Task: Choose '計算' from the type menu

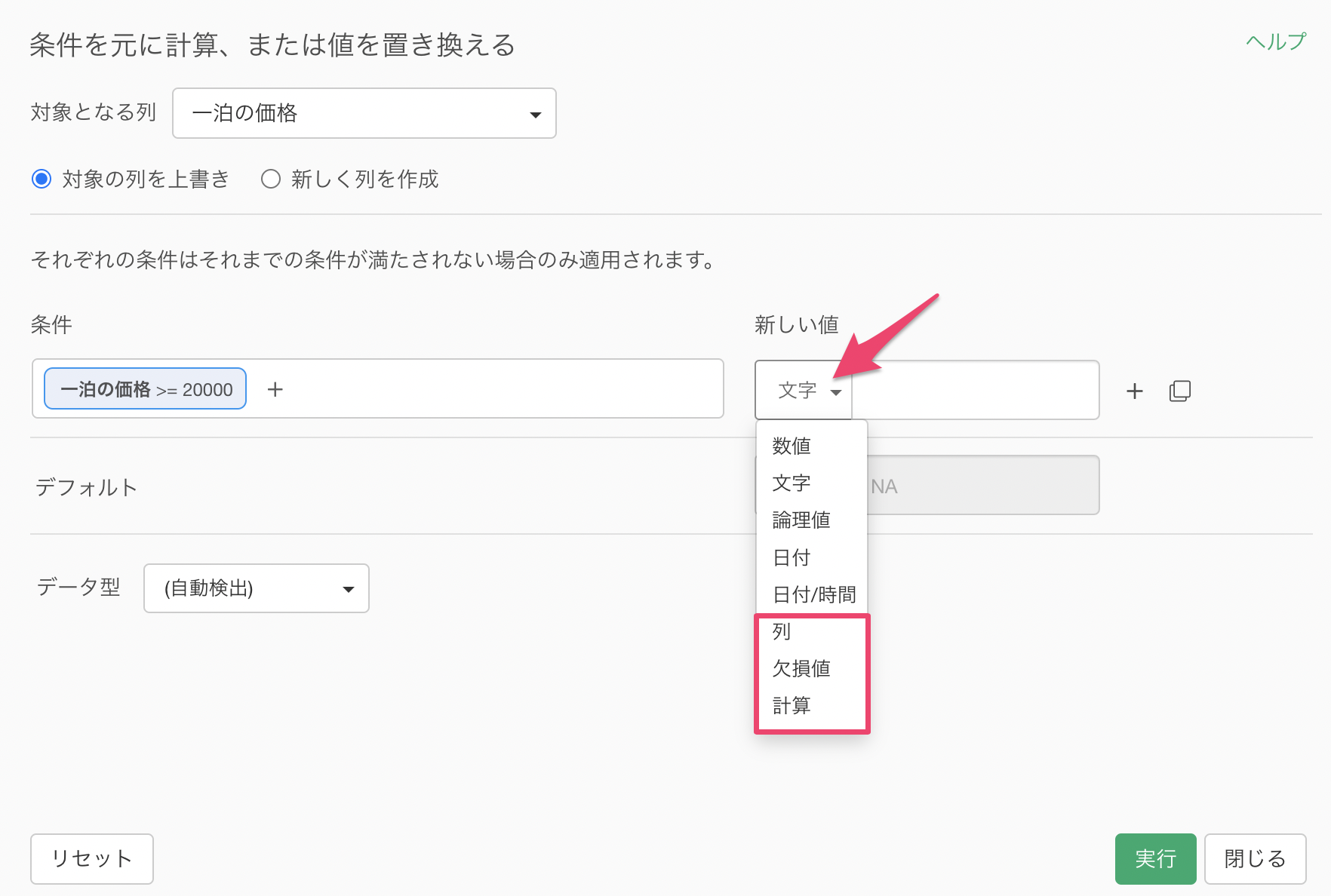Action: 792,705
